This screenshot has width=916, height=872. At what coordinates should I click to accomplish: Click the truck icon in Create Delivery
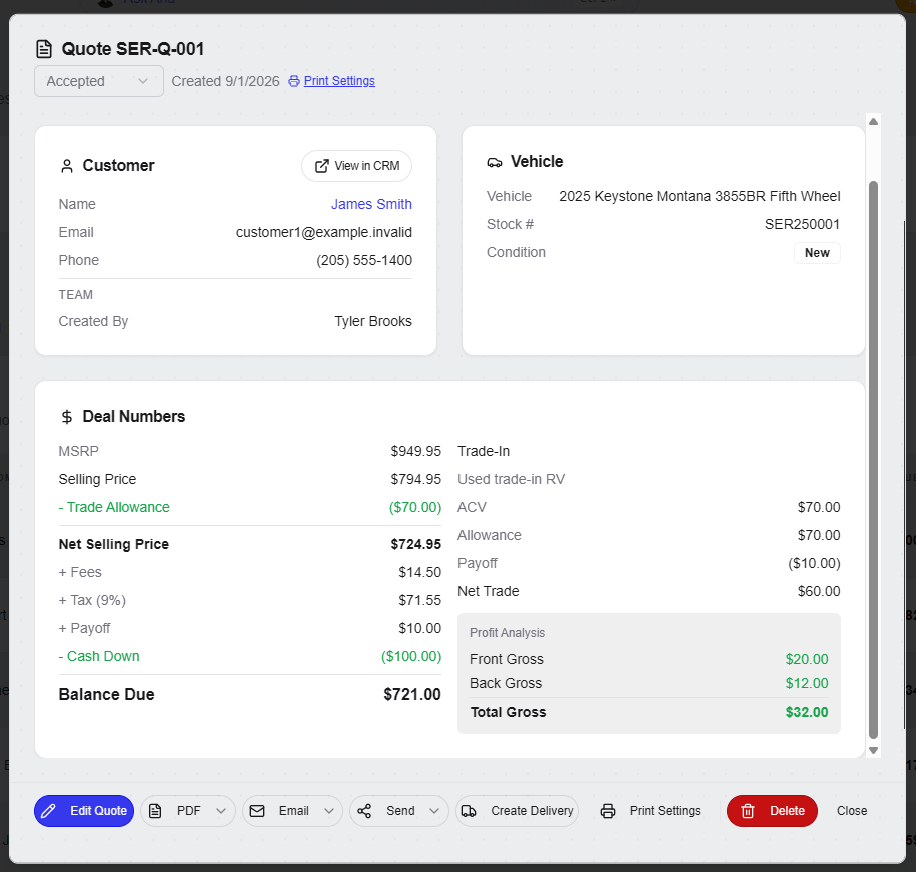469,811
